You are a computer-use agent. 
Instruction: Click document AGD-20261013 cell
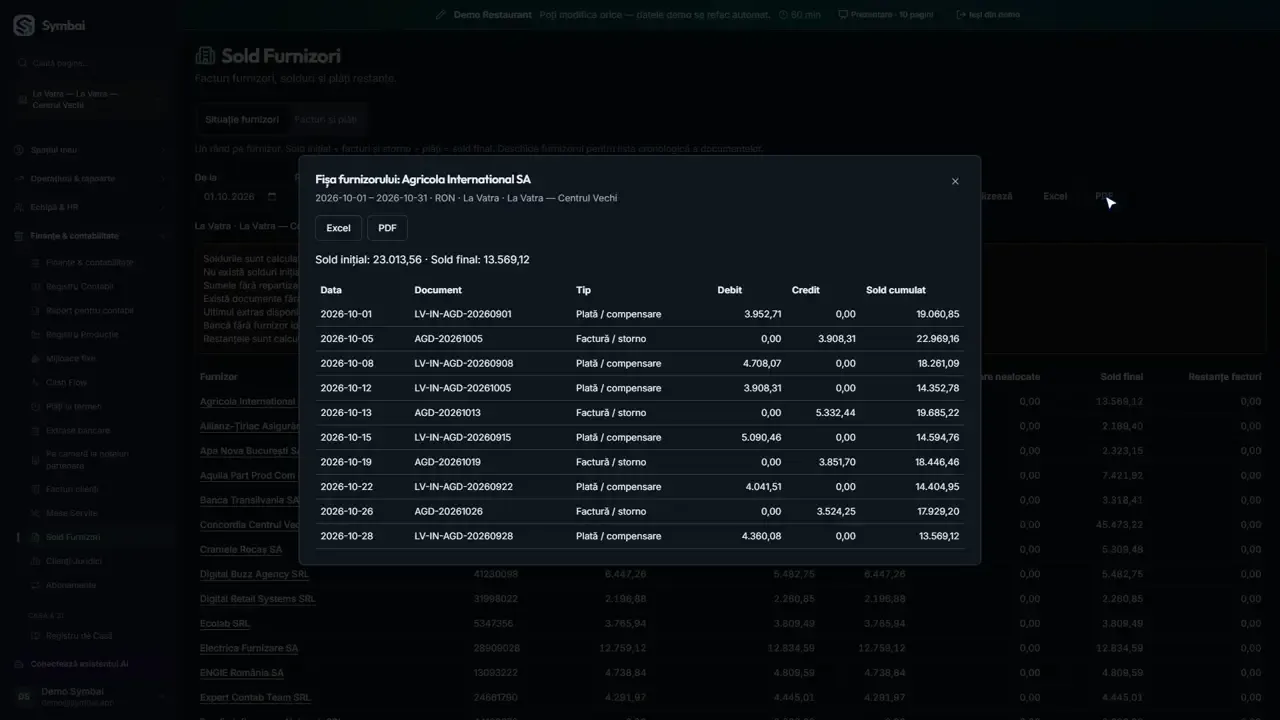coord(448,413)
